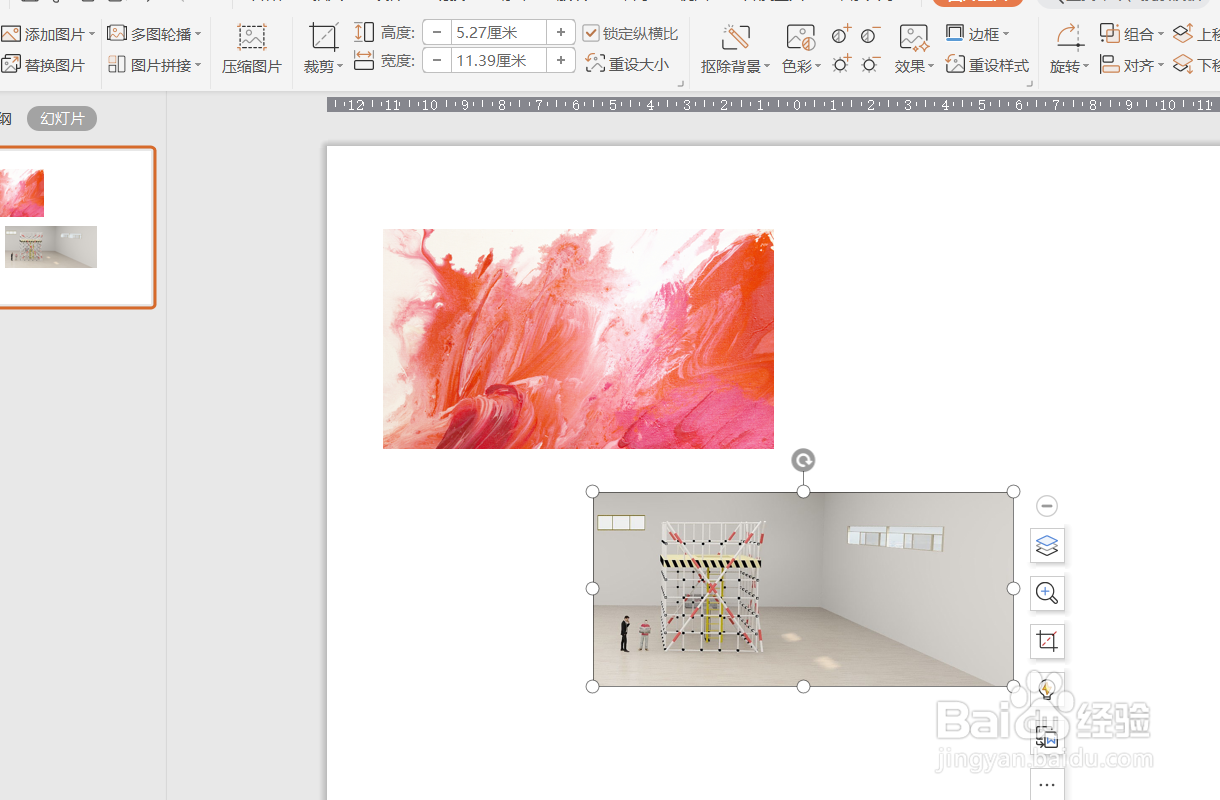This screenshot has width=1220, height=800.
Task: Collapse floating toolbar with minus icon
Action: point(1047,506)
